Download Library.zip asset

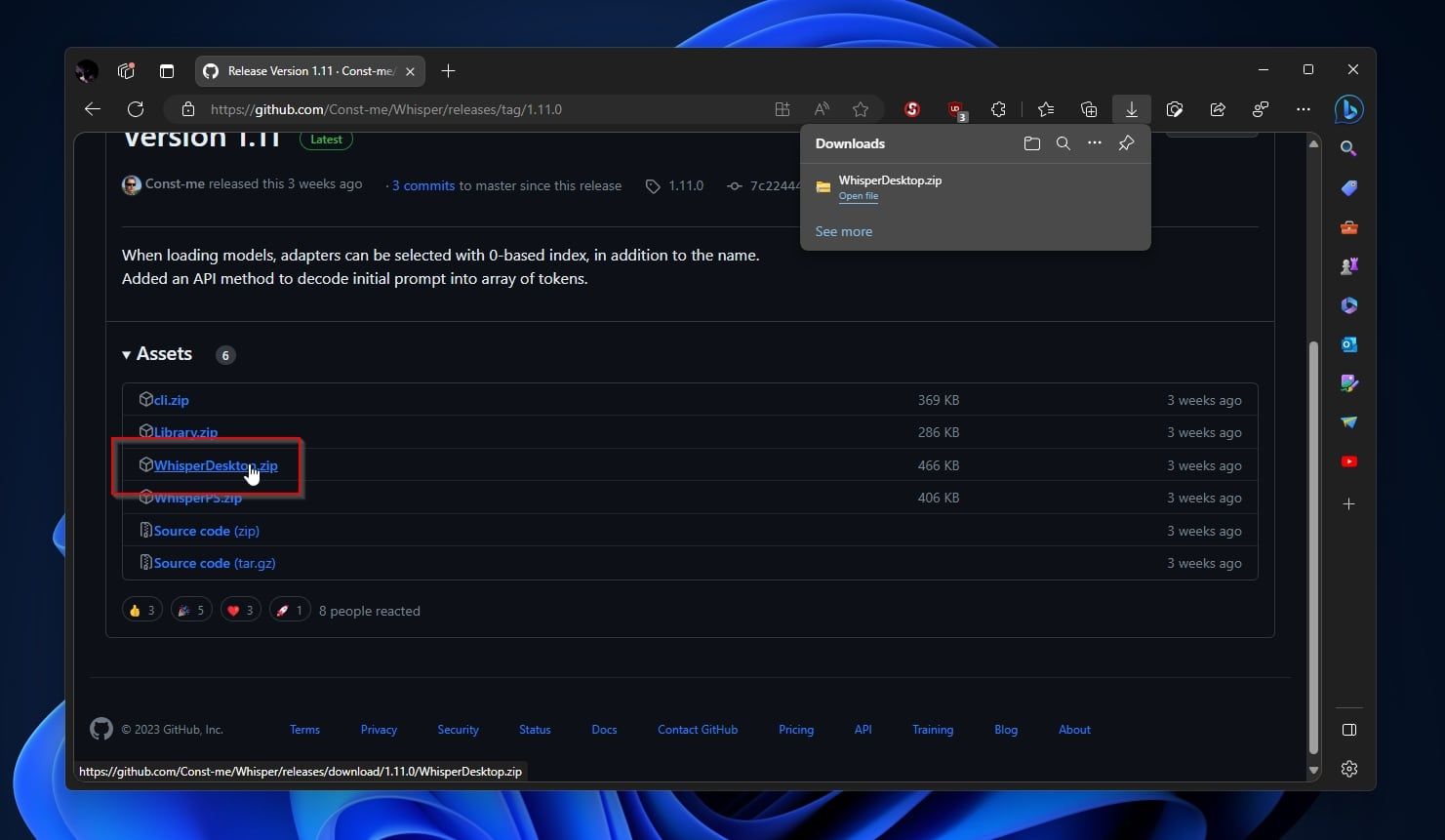click(x=185, y=432)
